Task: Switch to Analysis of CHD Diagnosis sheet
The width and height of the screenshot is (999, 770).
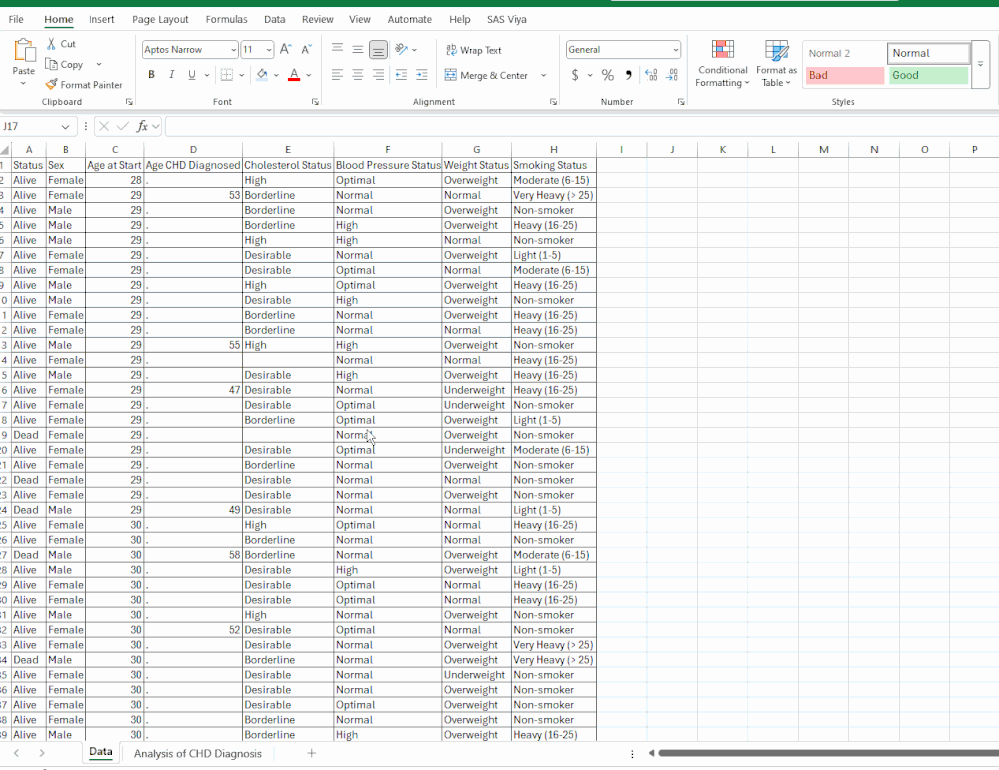Action: pos(198,753)
